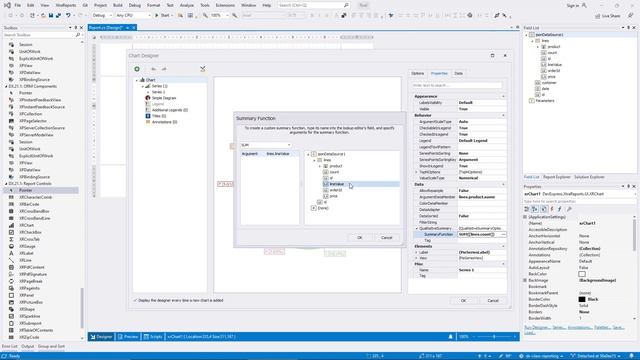Screen dimensions: 640x360
Task: Click the Search Toolbox input field
Action: 39,35
